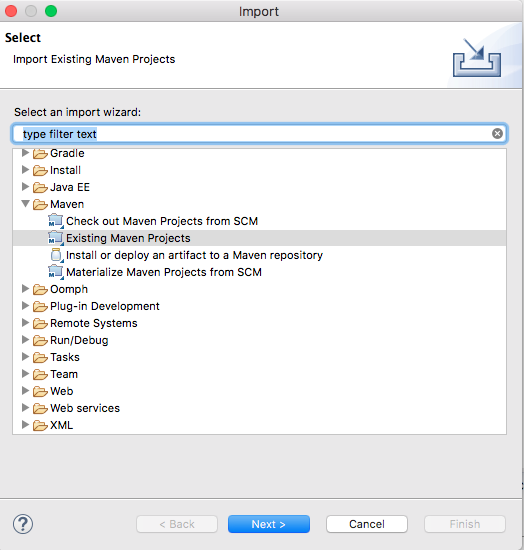Select the Remote Systems folder
This screenshot has width=524, height=550.
tap(94, 323)
